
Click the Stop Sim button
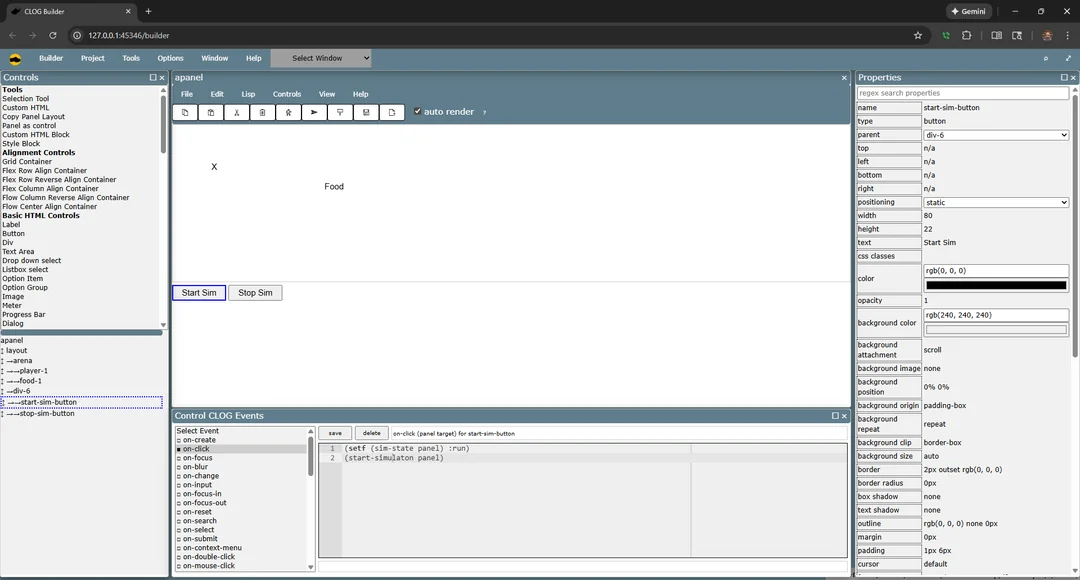click(255, 293)
